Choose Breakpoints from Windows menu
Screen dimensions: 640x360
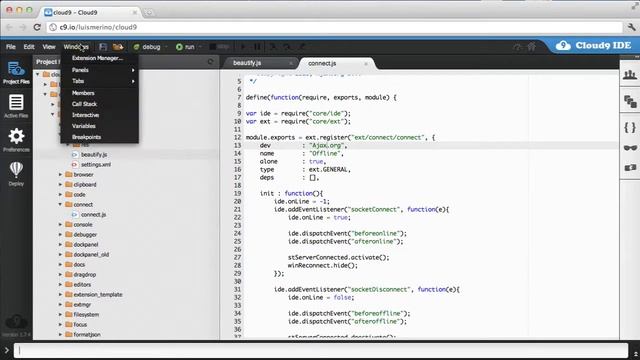[x=100, y=137]
